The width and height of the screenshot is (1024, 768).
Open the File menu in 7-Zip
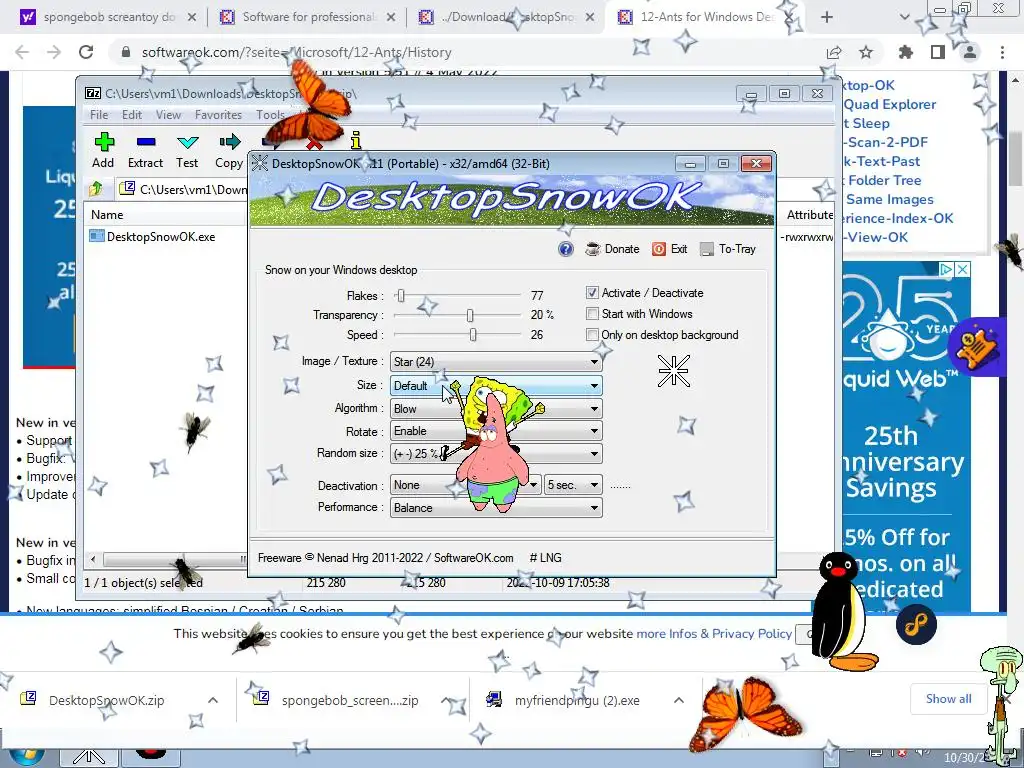point(99,115)
